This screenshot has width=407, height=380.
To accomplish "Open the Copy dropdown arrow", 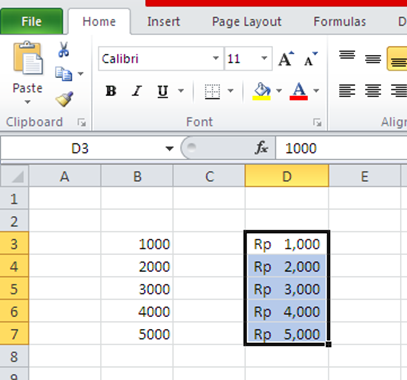I will (81, 74).
